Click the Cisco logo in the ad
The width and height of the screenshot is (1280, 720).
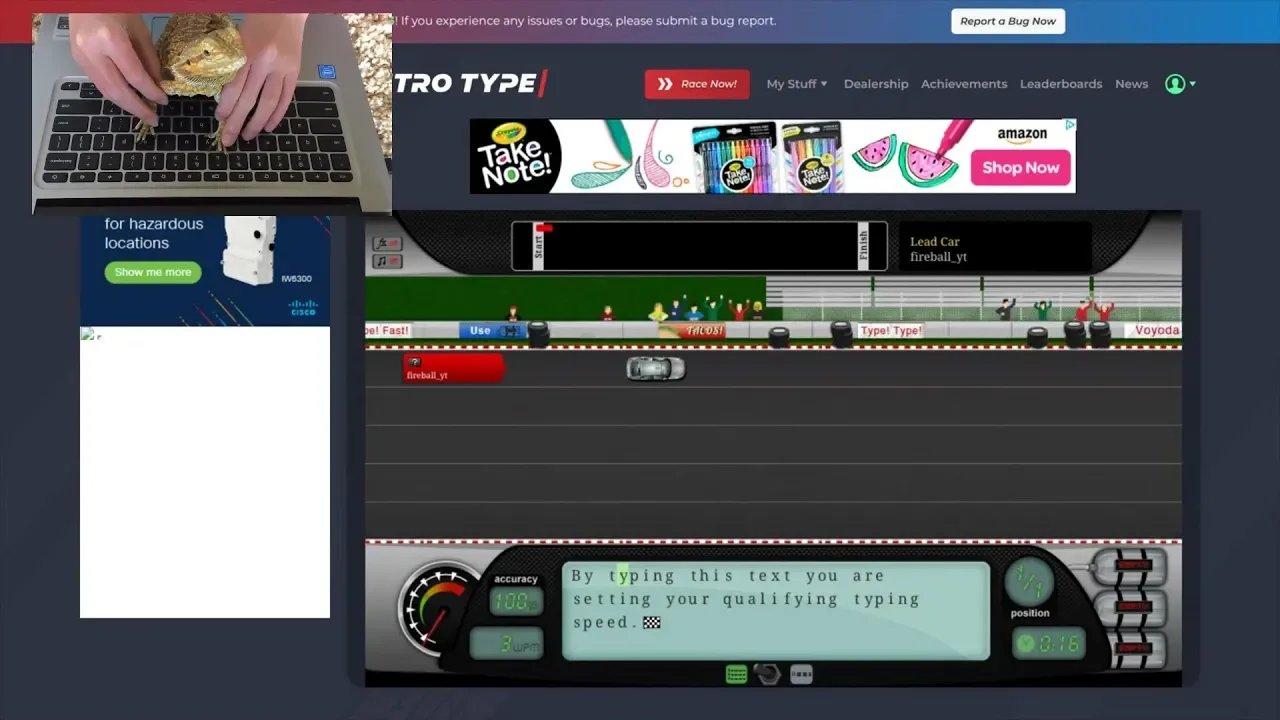(303, 307)
